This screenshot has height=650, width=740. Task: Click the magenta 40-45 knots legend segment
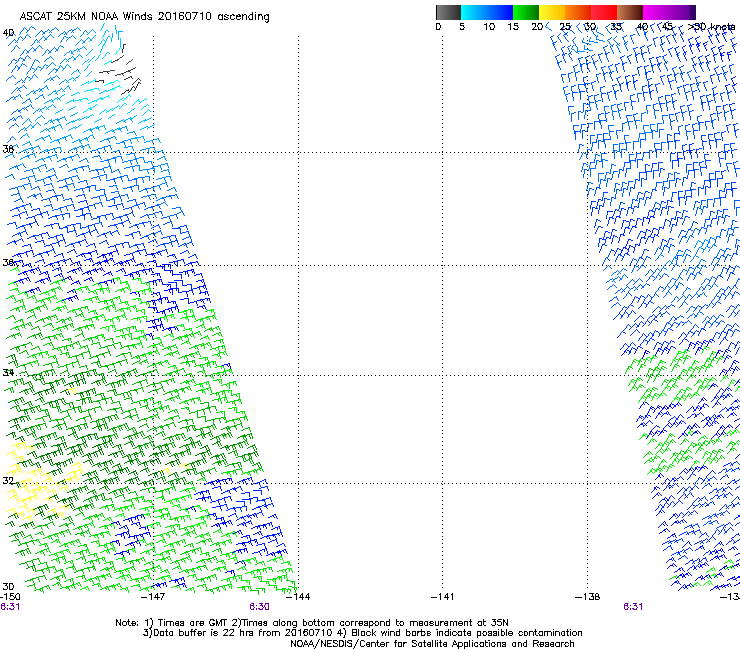(656, 12)
